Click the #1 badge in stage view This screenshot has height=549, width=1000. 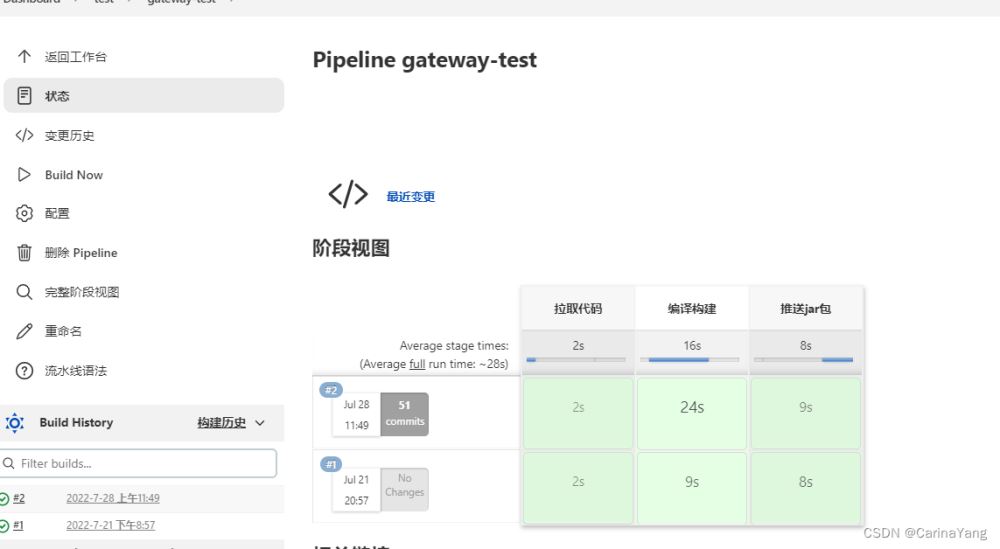[x=331, y=464]
